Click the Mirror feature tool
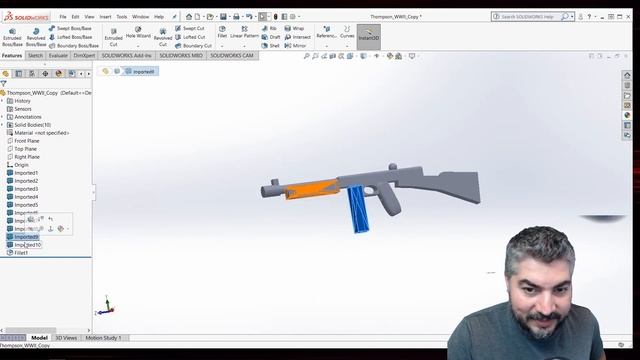The height and width of the screenshot is (360, 640). [x=295, y=46]
